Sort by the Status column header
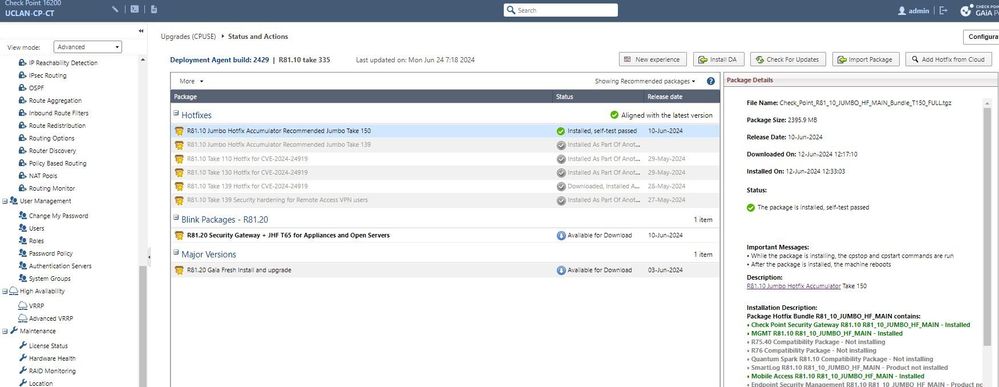999x387 pixels. [599, 97]
